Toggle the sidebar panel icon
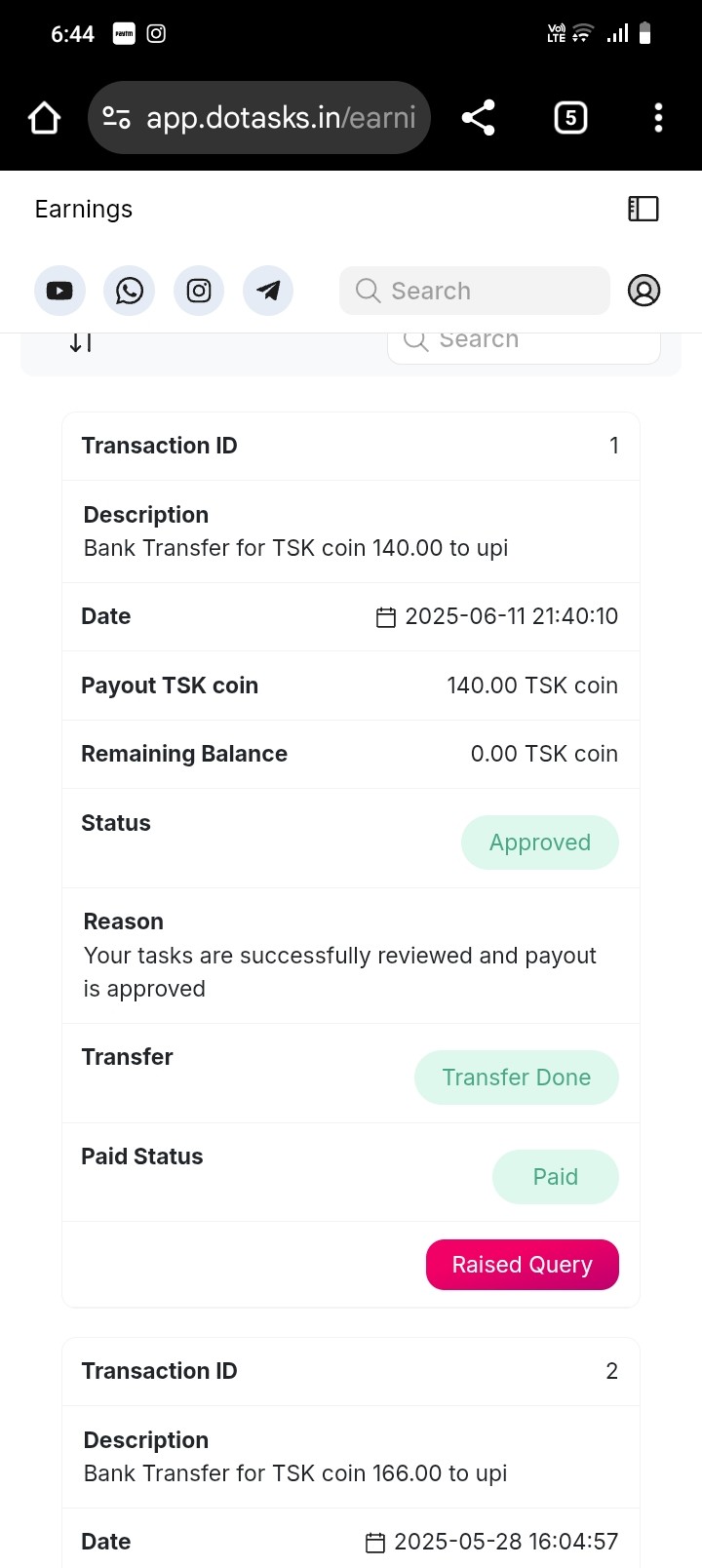702x1568 pixels. (643, 209)
